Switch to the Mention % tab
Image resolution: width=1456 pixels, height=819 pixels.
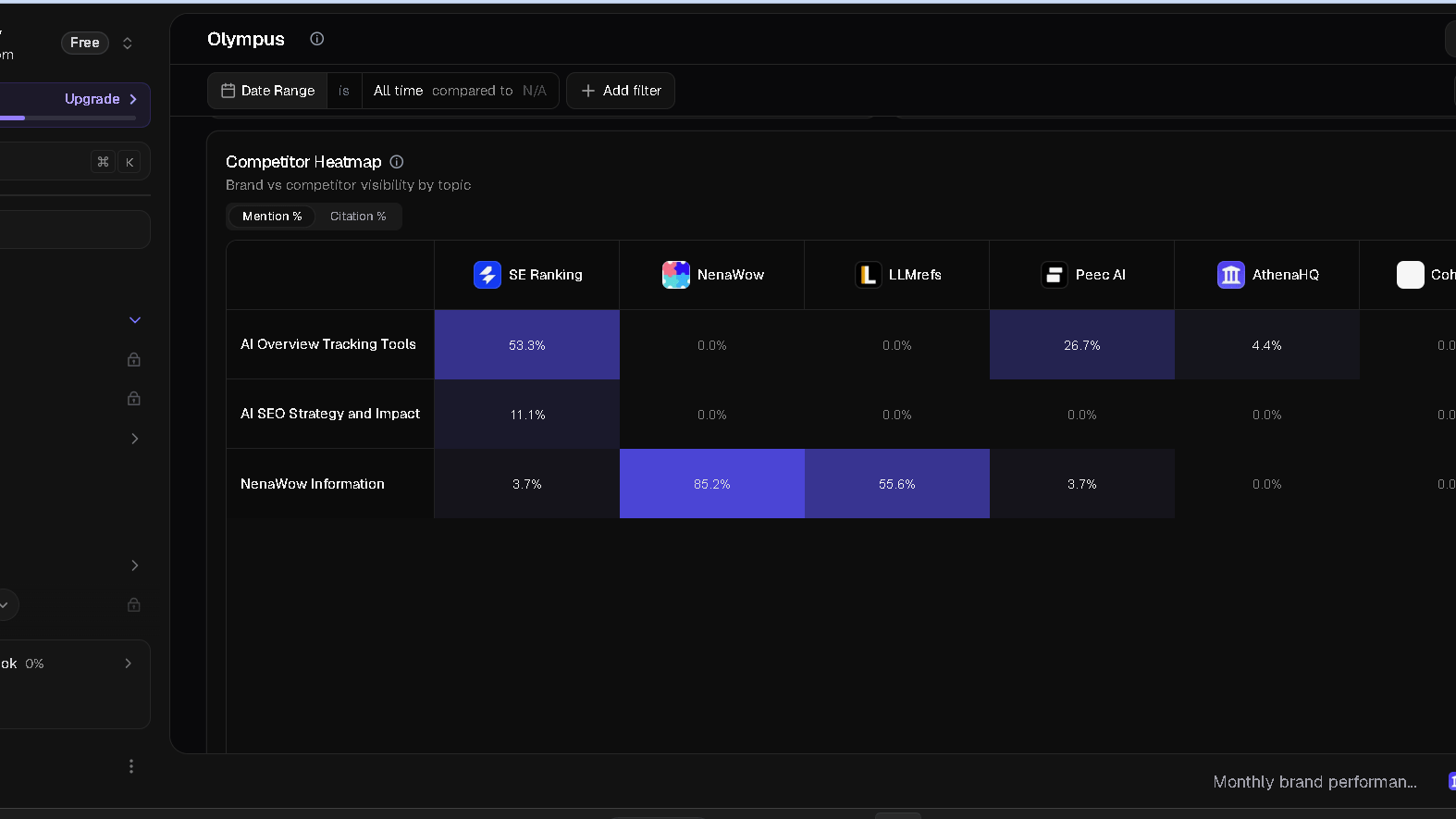272,217
